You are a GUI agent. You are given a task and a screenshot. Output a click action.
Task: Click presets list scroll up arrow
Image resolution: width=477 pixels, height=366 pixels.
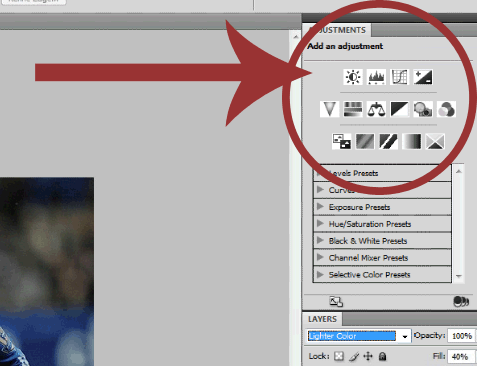point(459,171)
